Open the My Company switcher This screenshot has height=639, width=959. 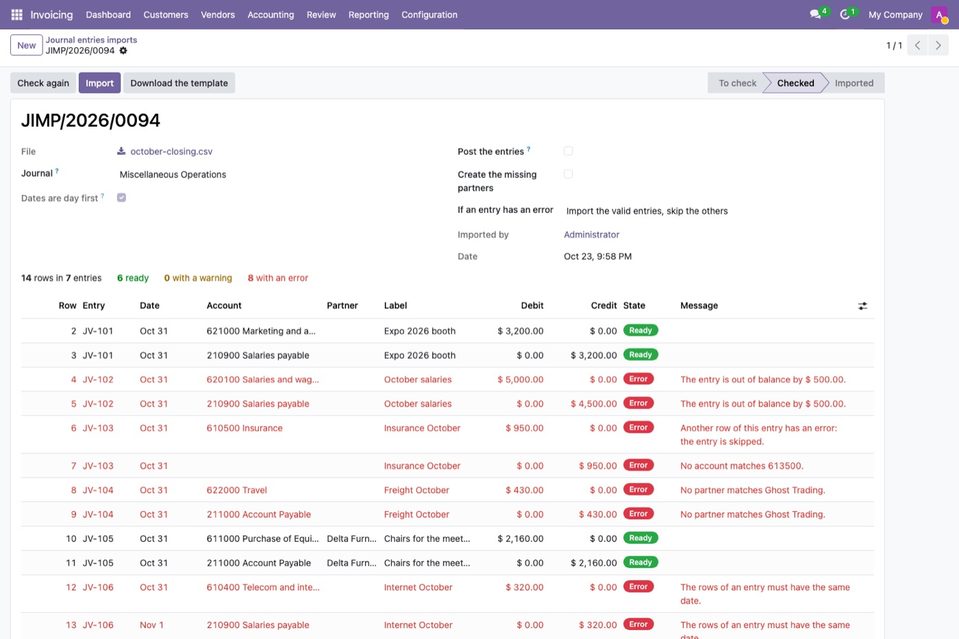point(895,15)
